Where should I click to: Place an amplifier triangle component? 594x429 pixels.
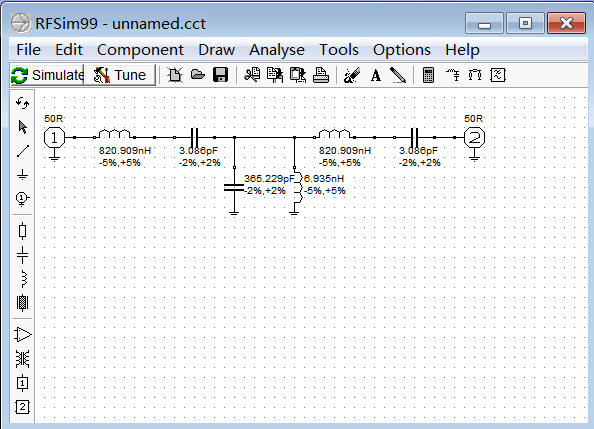click(23, 335)
